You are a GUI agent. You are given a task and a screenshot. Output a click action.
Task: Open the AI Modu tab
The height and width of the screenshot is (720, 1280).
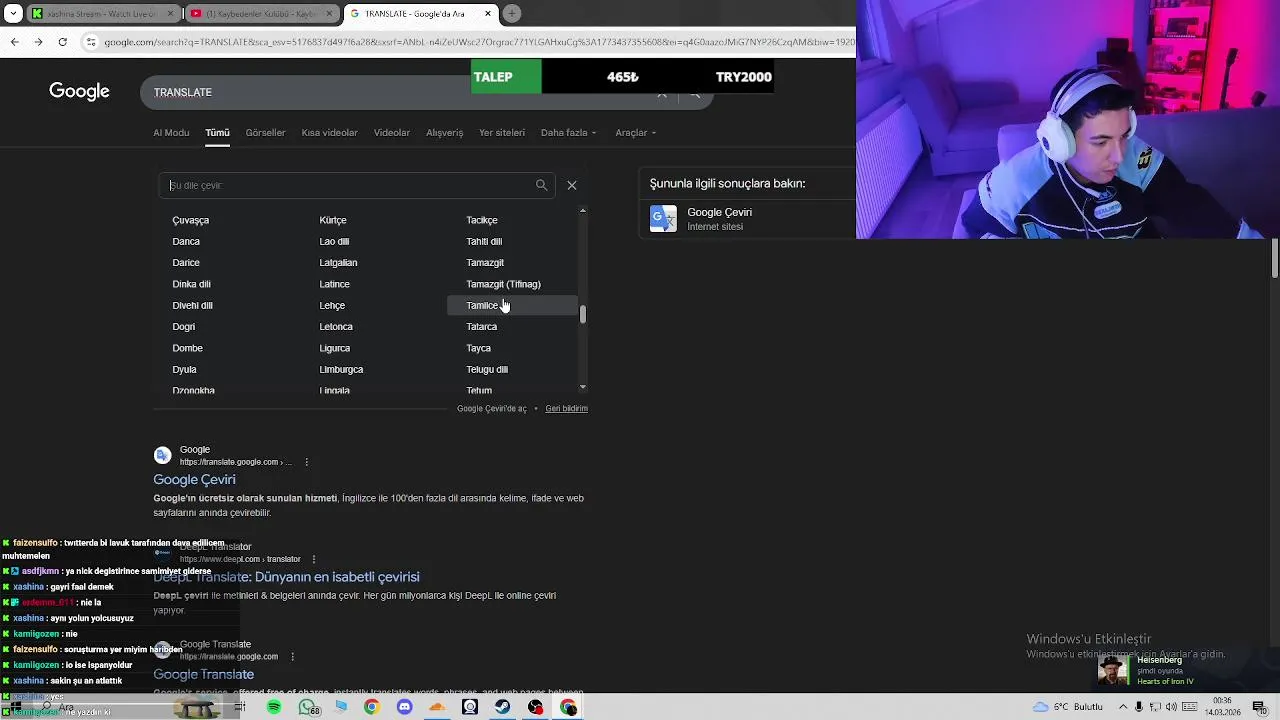171,133
